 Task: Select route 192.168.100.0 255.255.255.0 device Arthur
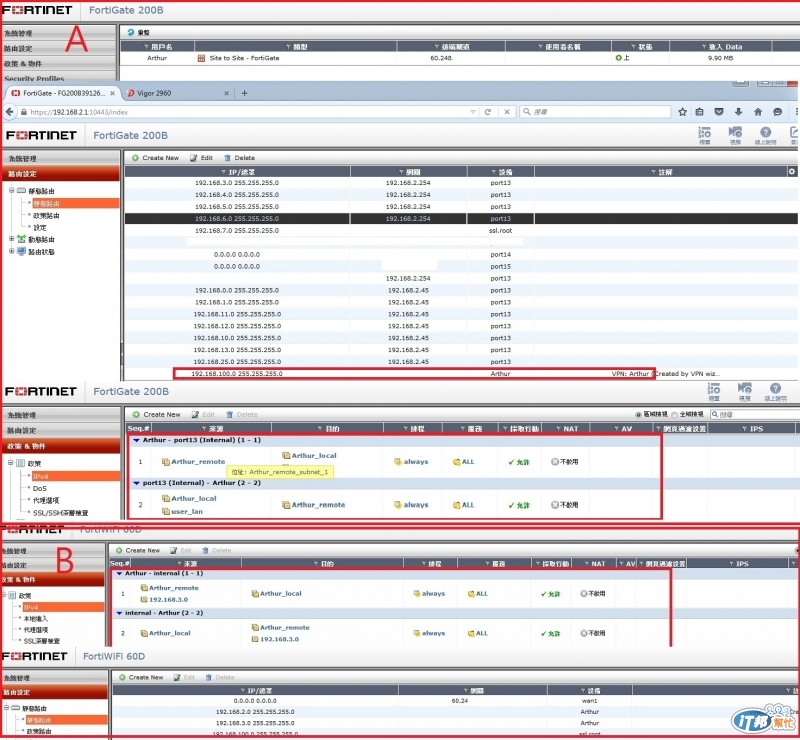click(461, 374)
